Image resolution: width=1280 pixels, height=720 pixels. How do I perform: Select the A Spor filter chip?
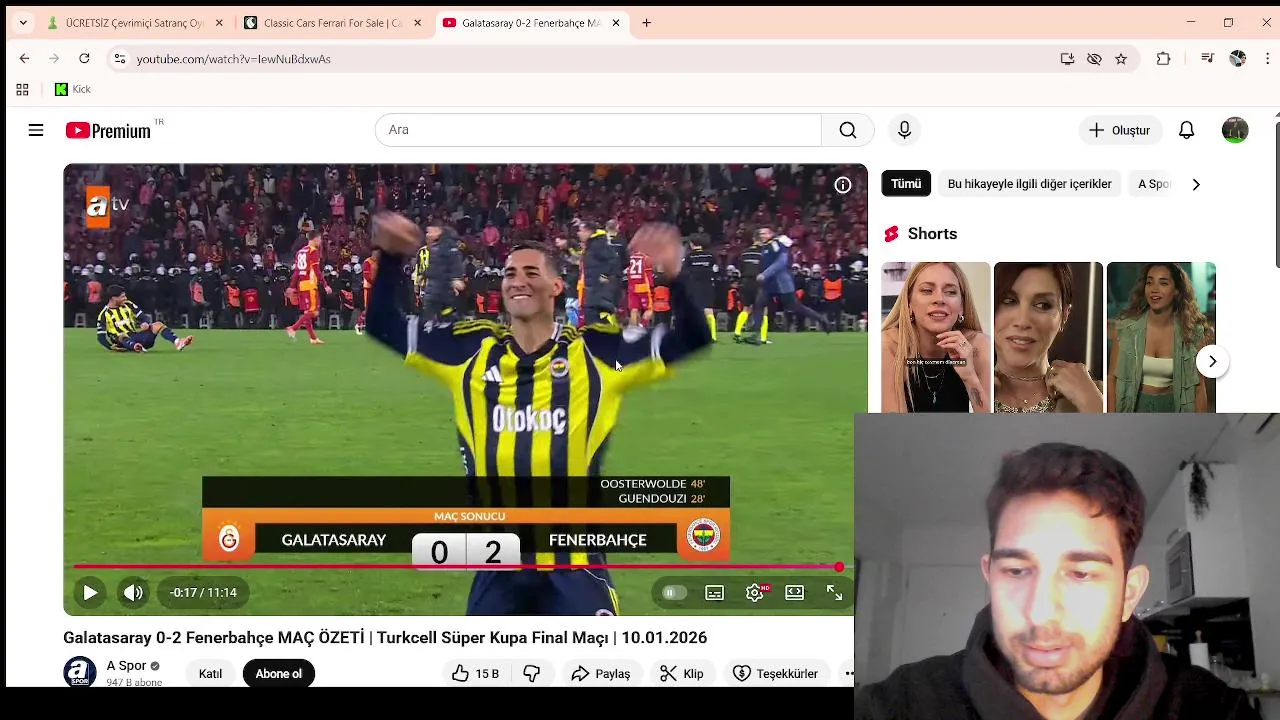pyautogui.click(x=1153, y=184)
